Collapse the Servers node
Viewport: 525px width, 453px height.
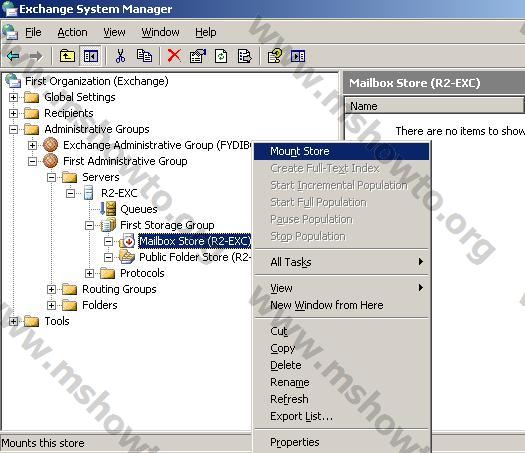point(51,177)
